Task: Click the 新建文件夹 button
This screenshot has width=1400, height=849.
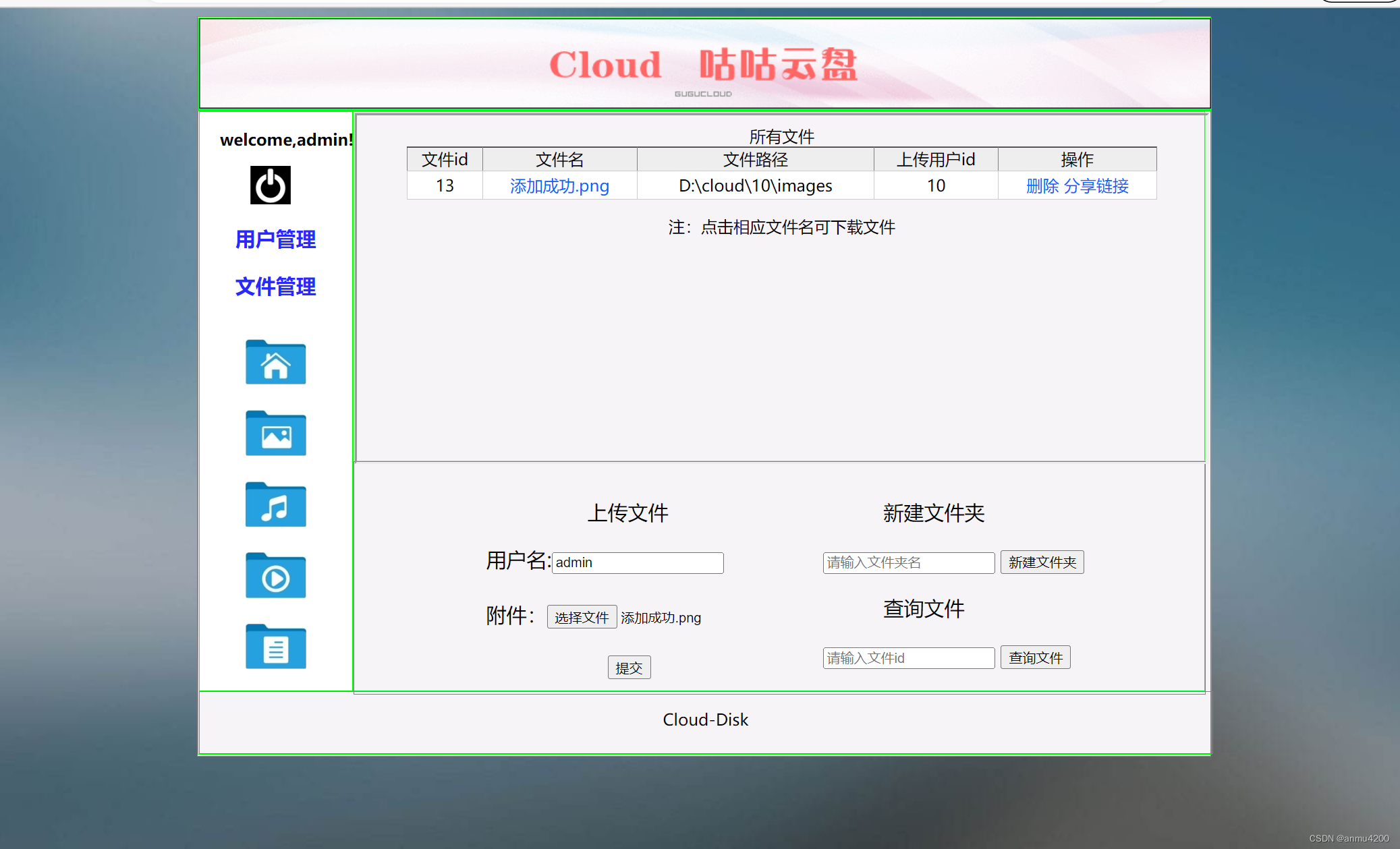Action: (x=1042, y=562)
